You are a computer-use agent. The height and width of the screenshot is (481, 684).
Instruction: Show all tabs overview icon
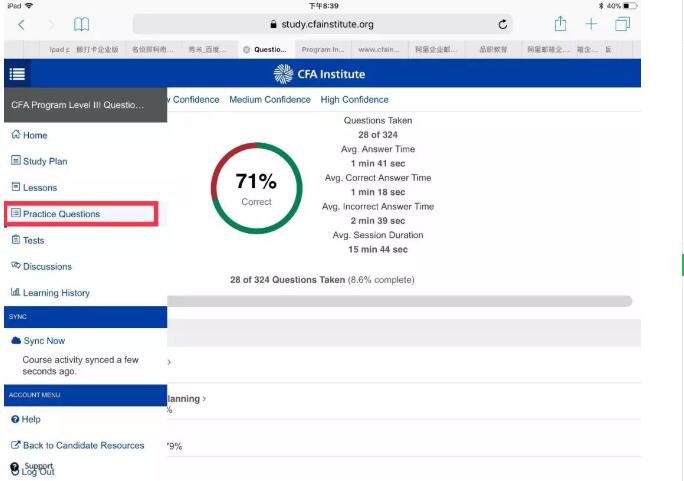click(x=622, y=24)
